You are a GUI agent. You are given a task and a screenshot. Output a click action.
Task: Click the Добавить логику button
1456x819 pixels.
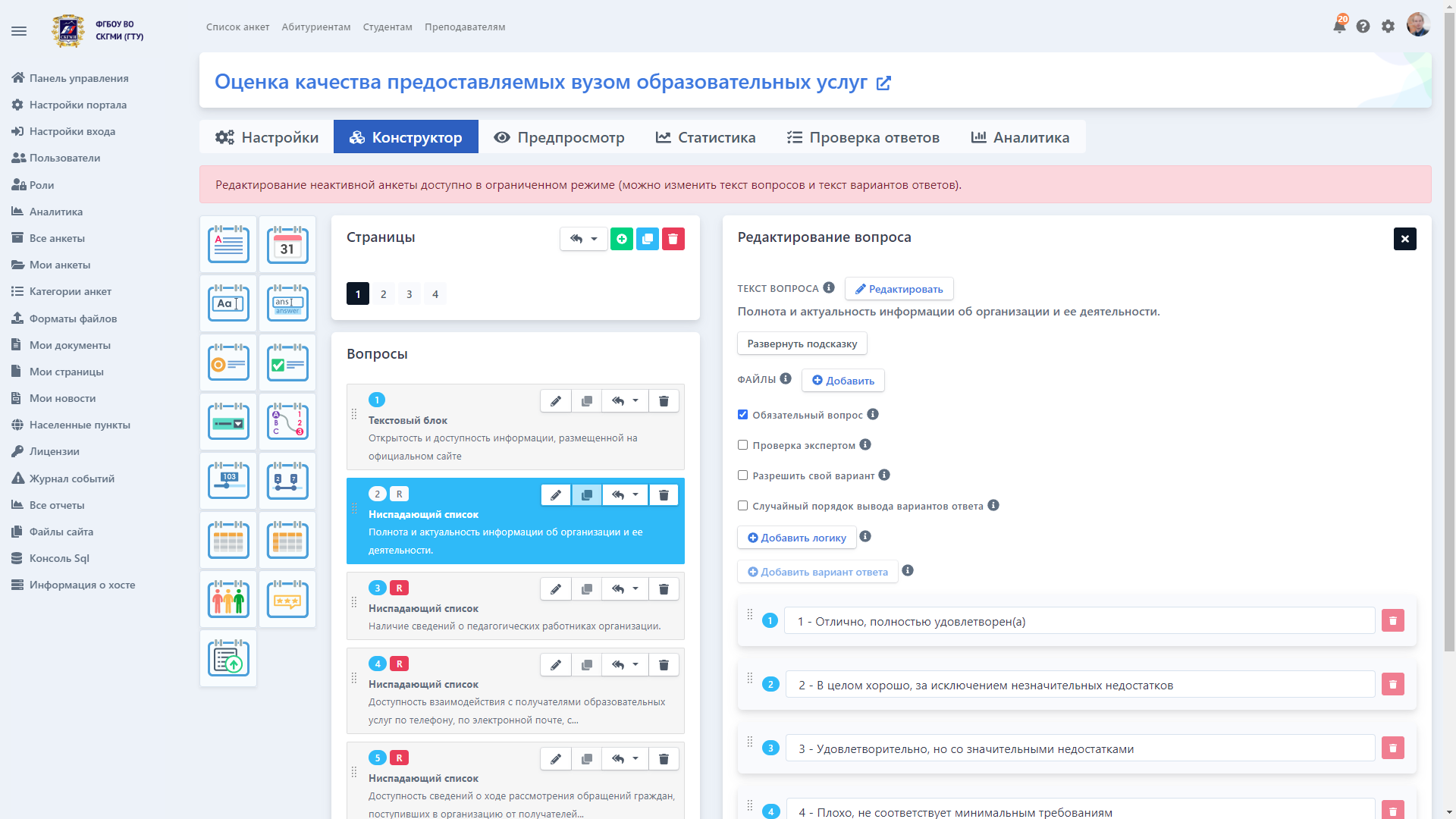click(797, 538)
